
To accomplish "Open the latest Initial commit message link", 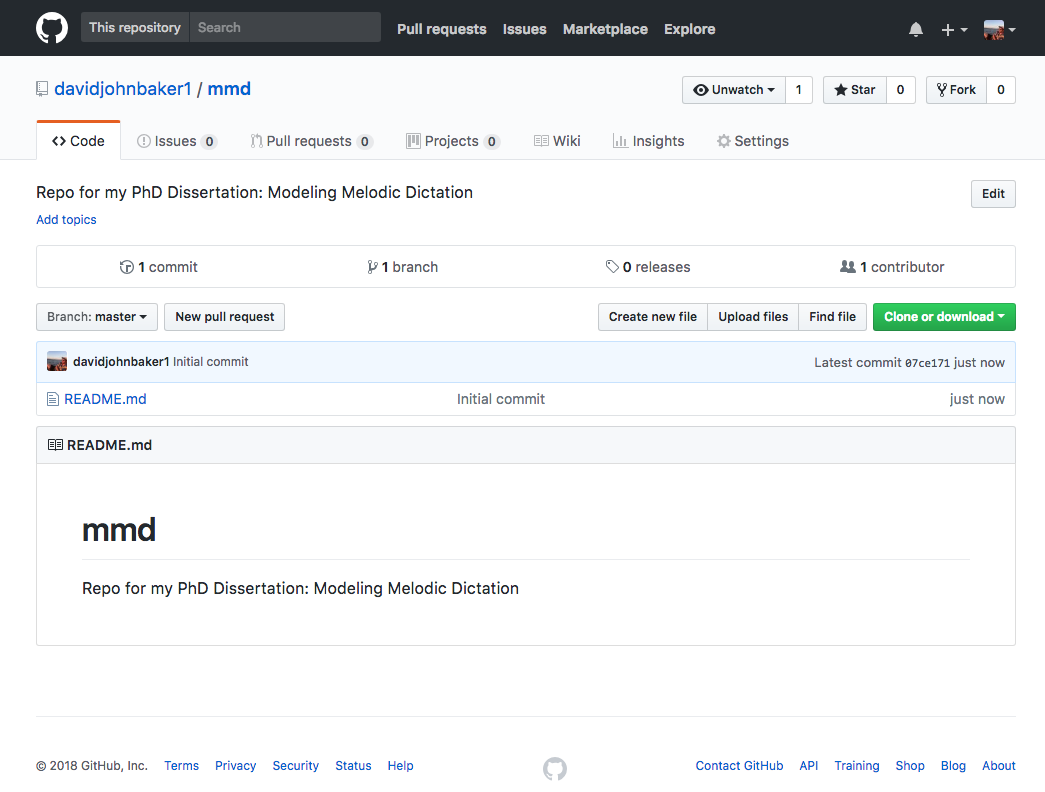I will click(x=211, y=361).
